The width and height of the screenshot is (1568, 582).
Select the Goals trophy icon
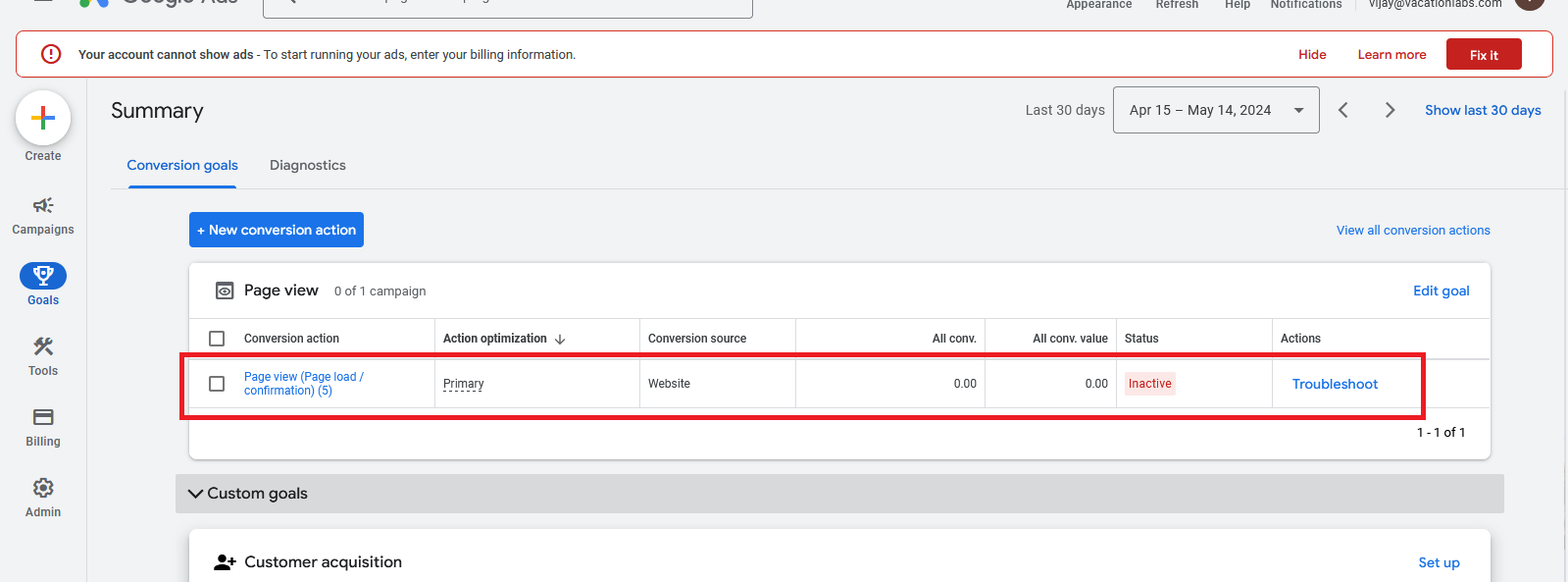point(43,276)
